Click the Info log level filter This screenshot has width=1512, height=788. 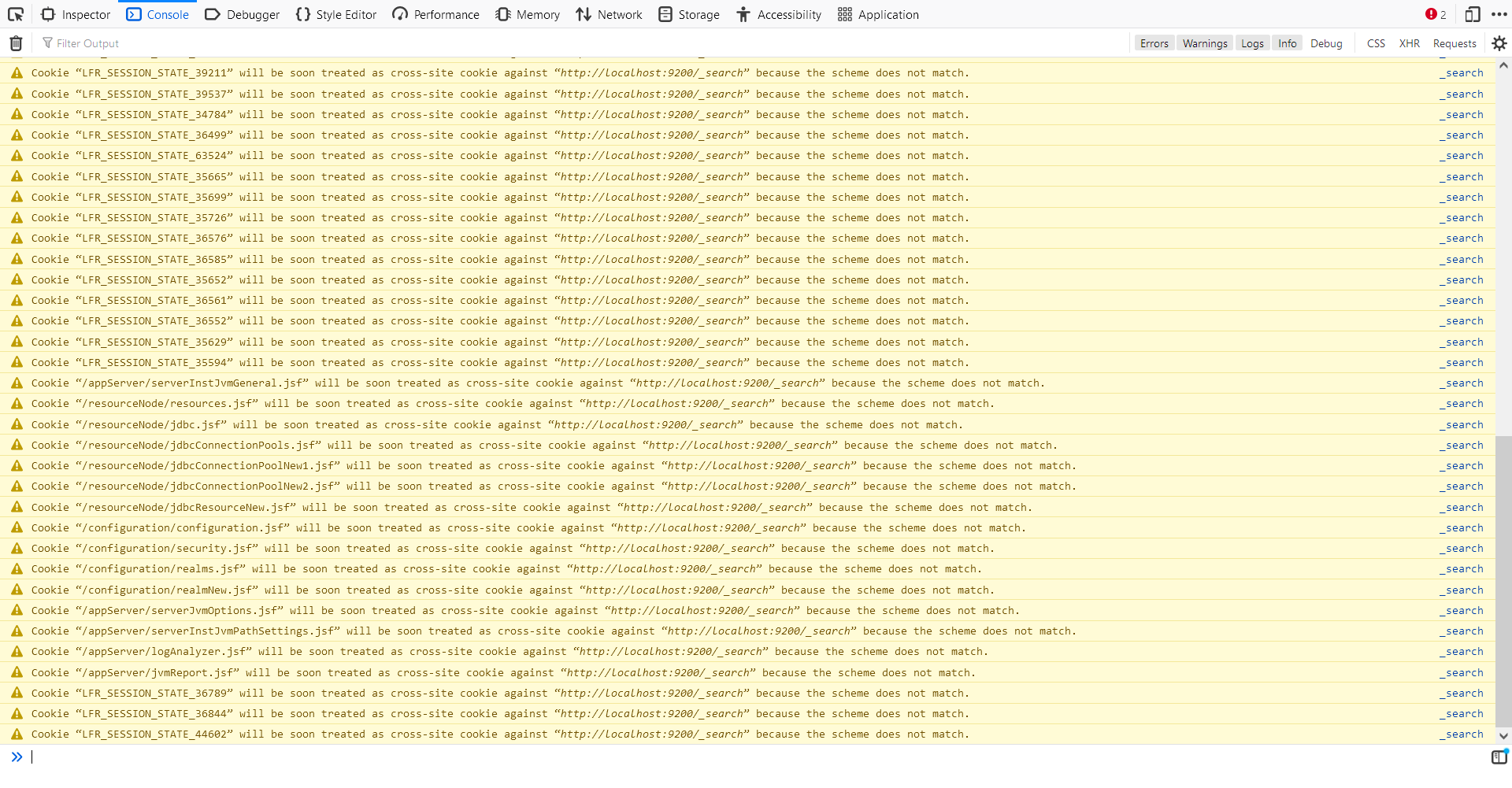(1286, 43)
